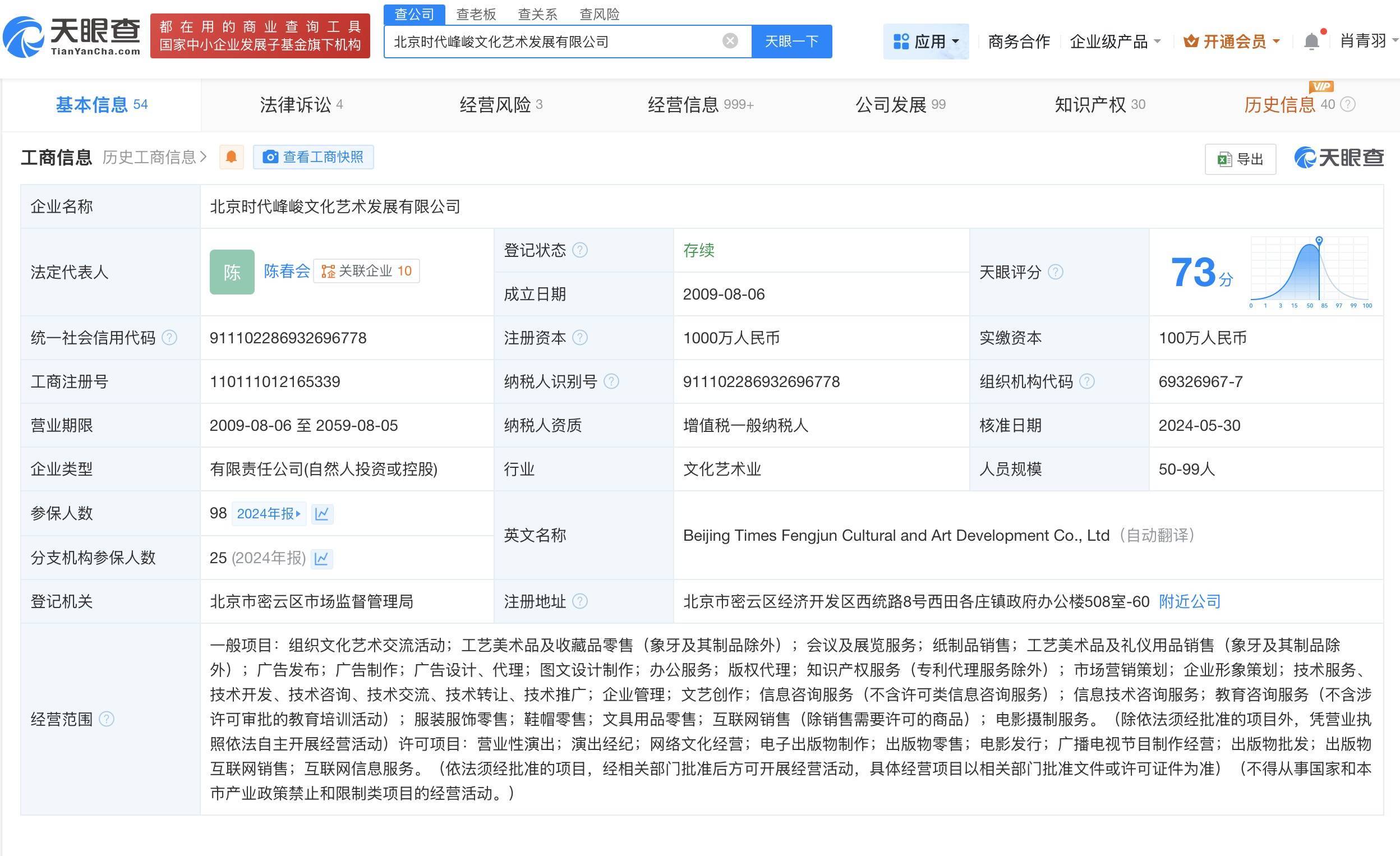The height and width of the screenshot is (856, 1400).
Task: Open the 开通会员 membership dropdown
Action: (1231, 42)
